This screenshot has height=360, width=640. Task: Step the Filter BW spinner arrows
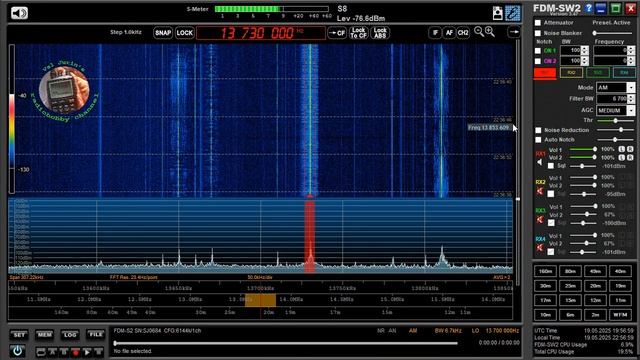coord(631,99)
